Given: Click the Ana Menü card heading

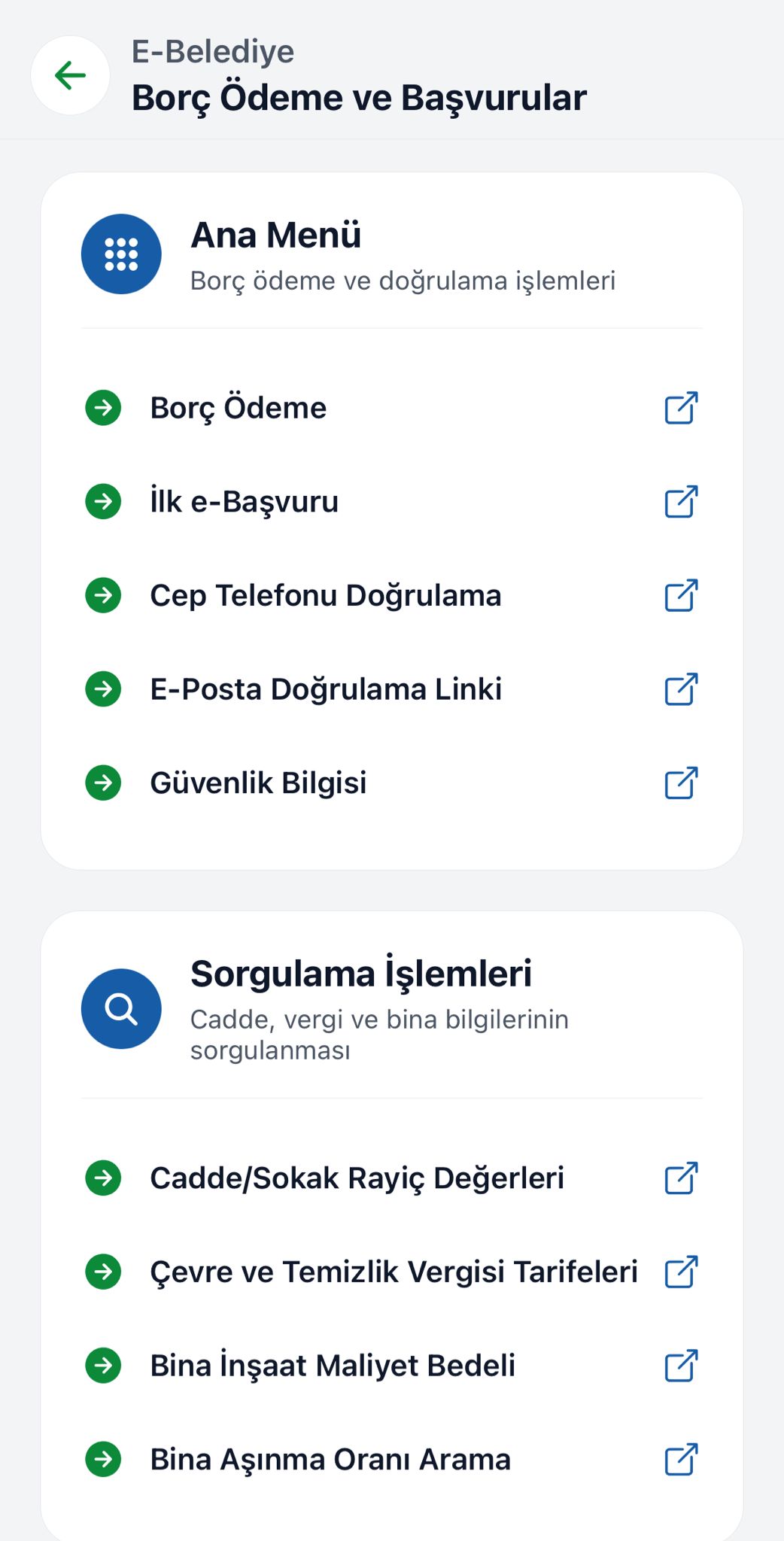Looking at the screenshot, I should [x=276, y=235].
